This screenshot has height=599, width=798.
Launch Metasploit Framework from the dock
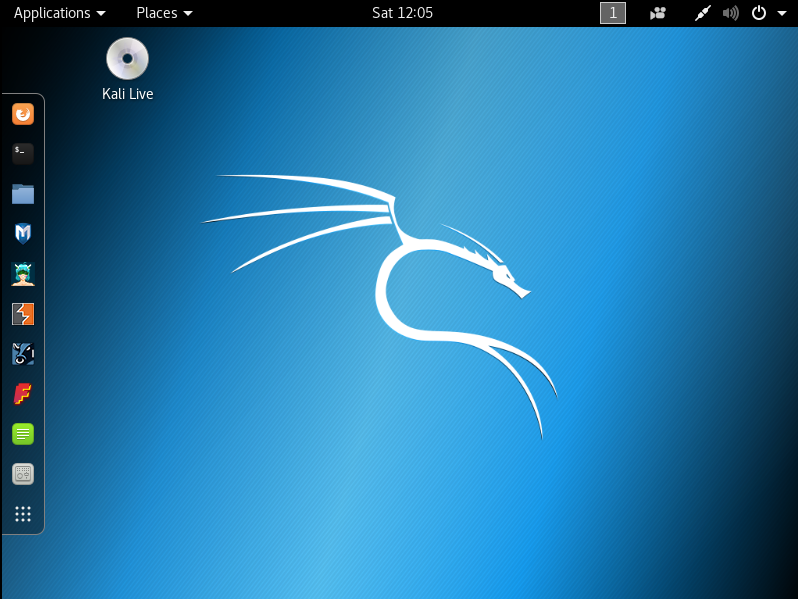[23, 234]
